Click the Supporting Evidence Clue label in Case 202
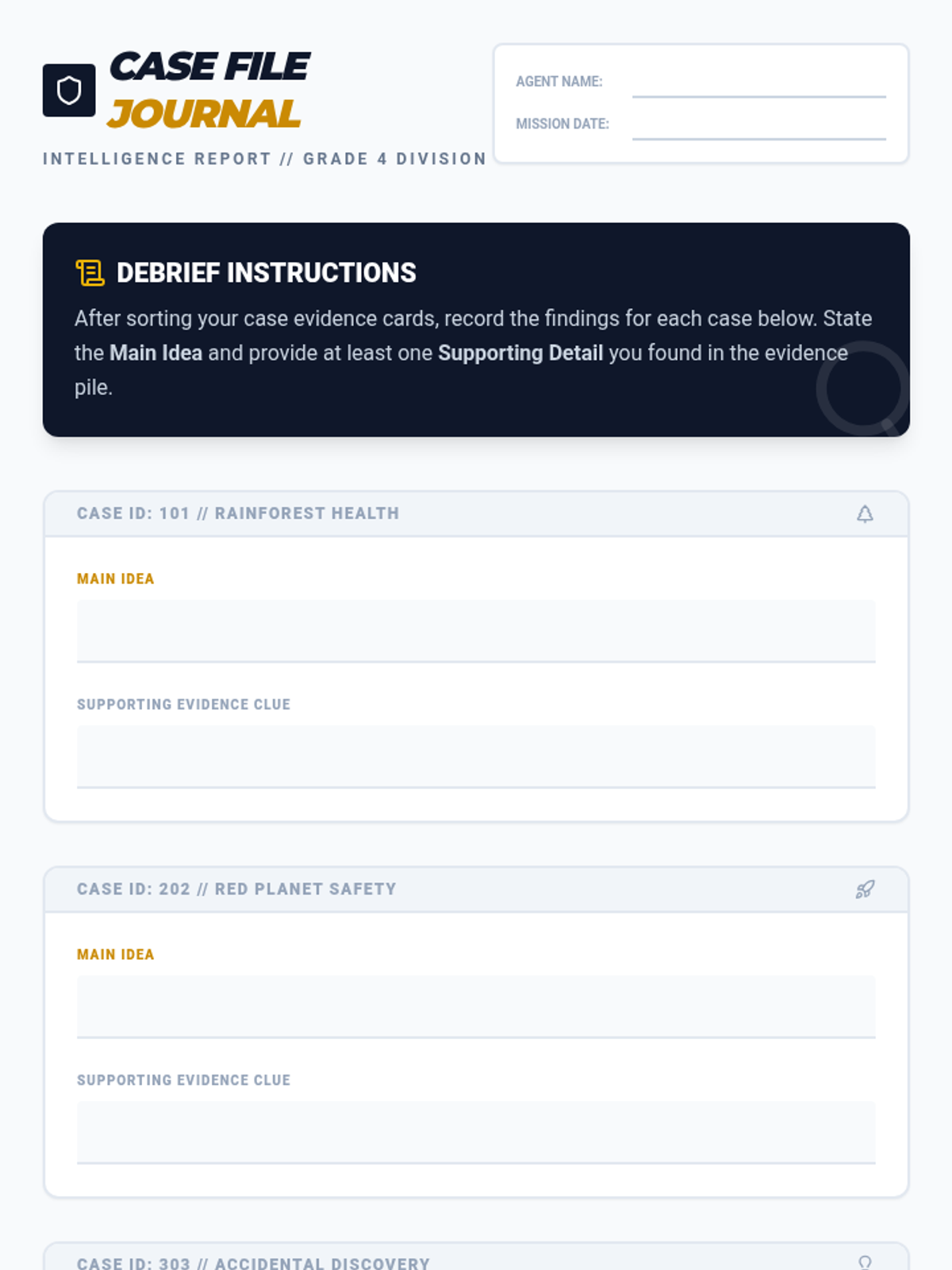This screenshot has width=952, height=1270. [x=184, y=1080]
